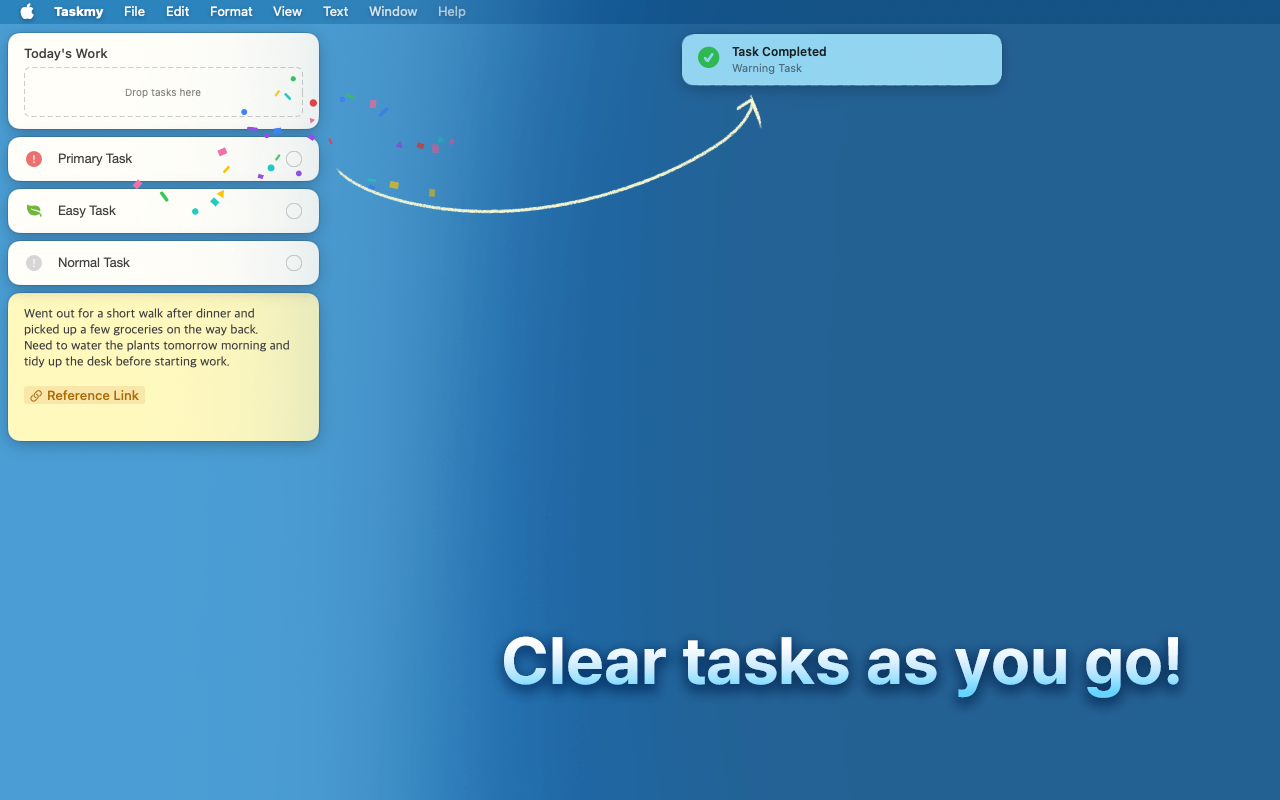
Task: Complete Normal Task using its circle
Action: pyautogui.click(x=294, y=263)
